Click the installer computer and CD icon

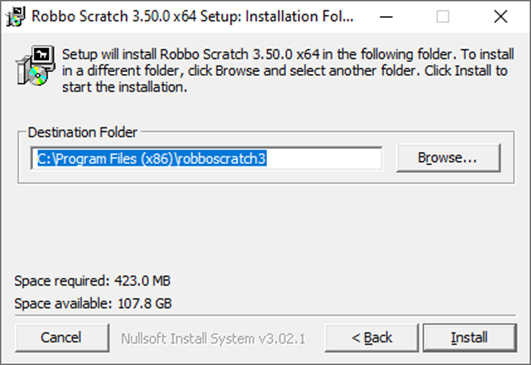pyautogui.click(x=36, y=65)
